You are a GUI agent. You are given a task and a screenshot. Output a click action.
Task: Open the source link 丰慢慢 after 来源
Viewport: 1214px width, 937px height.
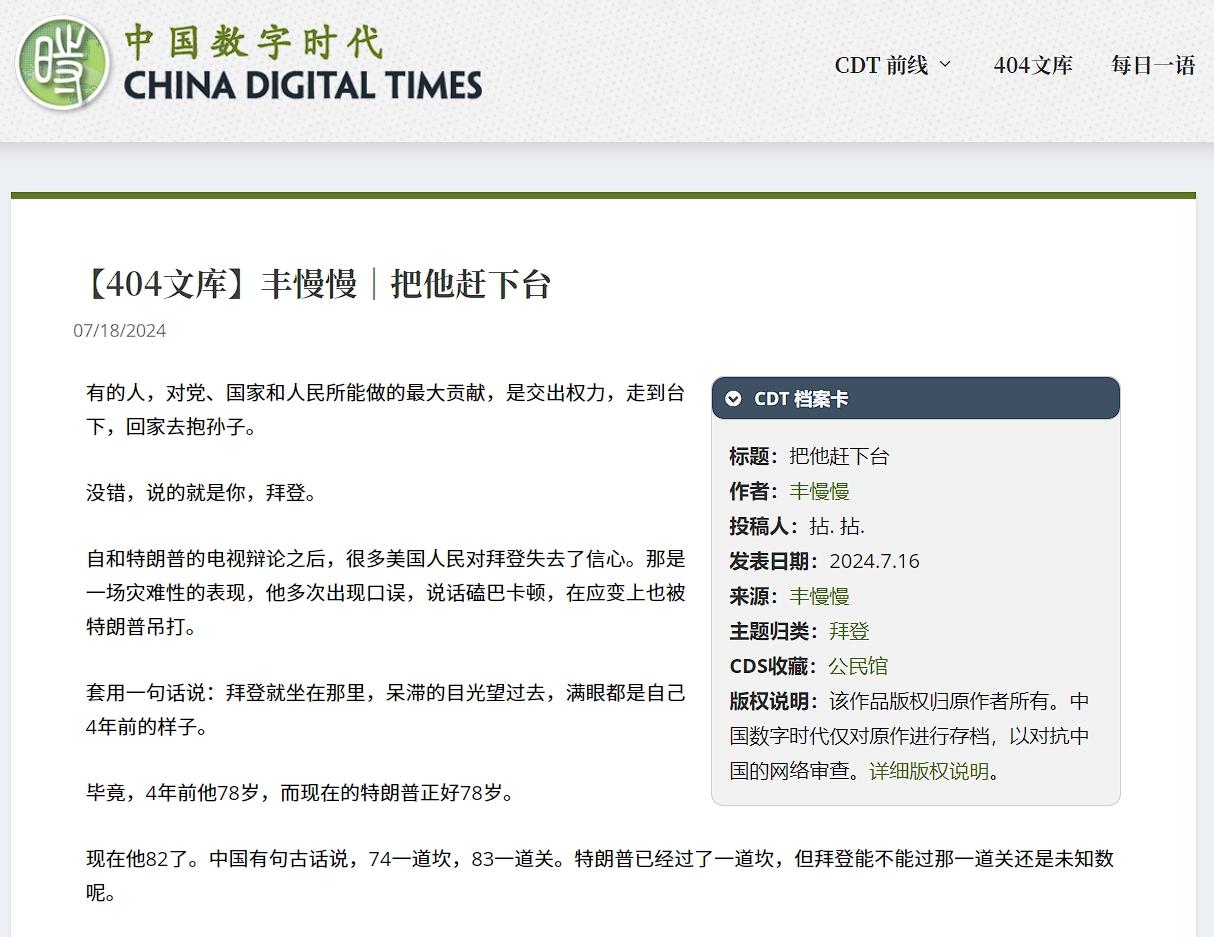point(819,596)
